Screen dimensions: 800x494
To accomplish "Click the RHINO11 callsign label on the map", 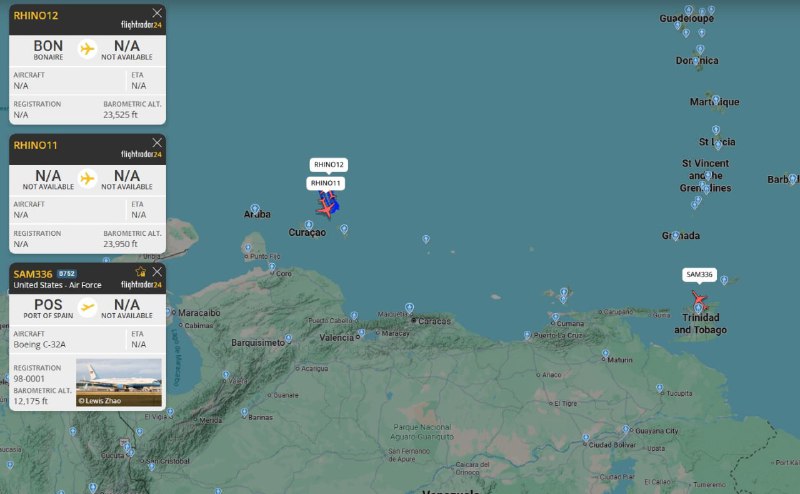I will pyautogui.click(x=325, y=183).
